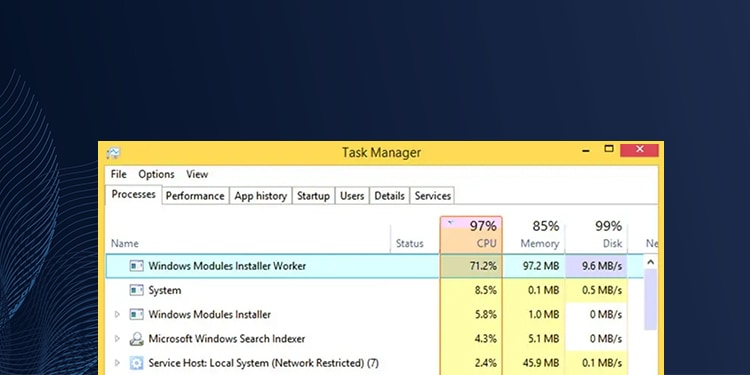
Task: Close the Task Manager window
Action: click(640, 150)
